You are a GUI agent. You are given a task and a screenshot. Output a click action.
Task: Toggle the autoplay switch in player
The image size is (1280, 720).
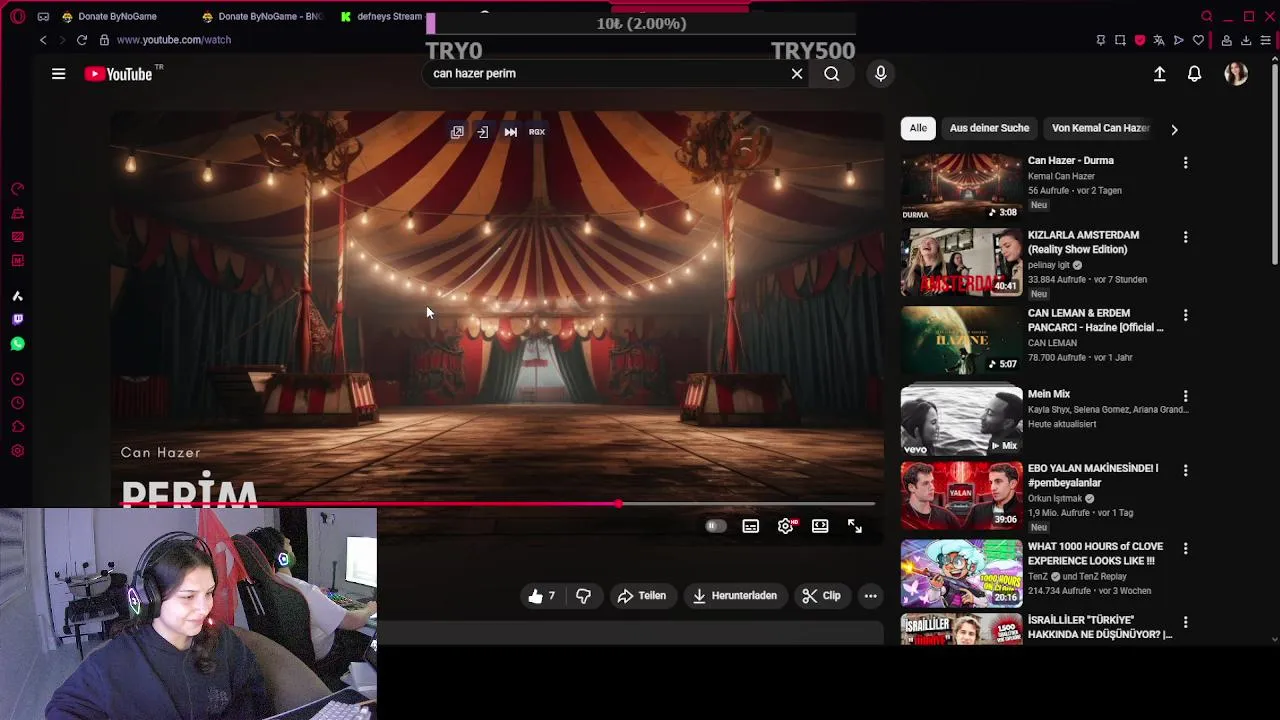(715, 526)
